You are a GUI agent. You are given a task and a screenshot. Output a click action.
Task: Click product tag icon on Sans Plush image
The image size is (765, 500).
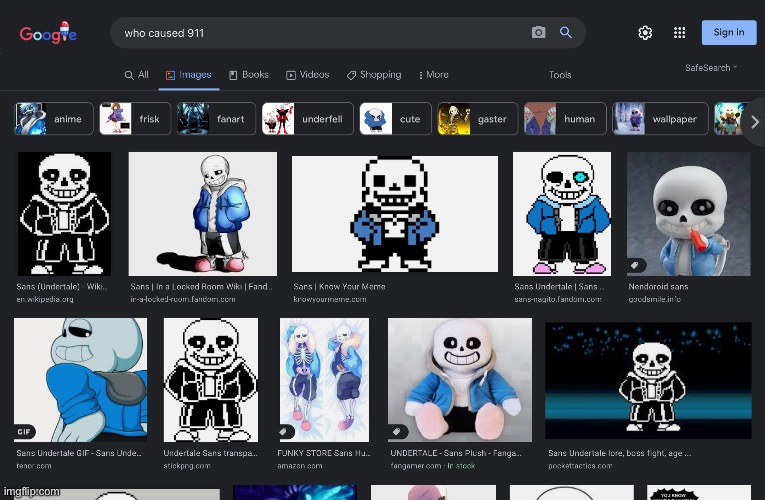[x=397, y=432]
